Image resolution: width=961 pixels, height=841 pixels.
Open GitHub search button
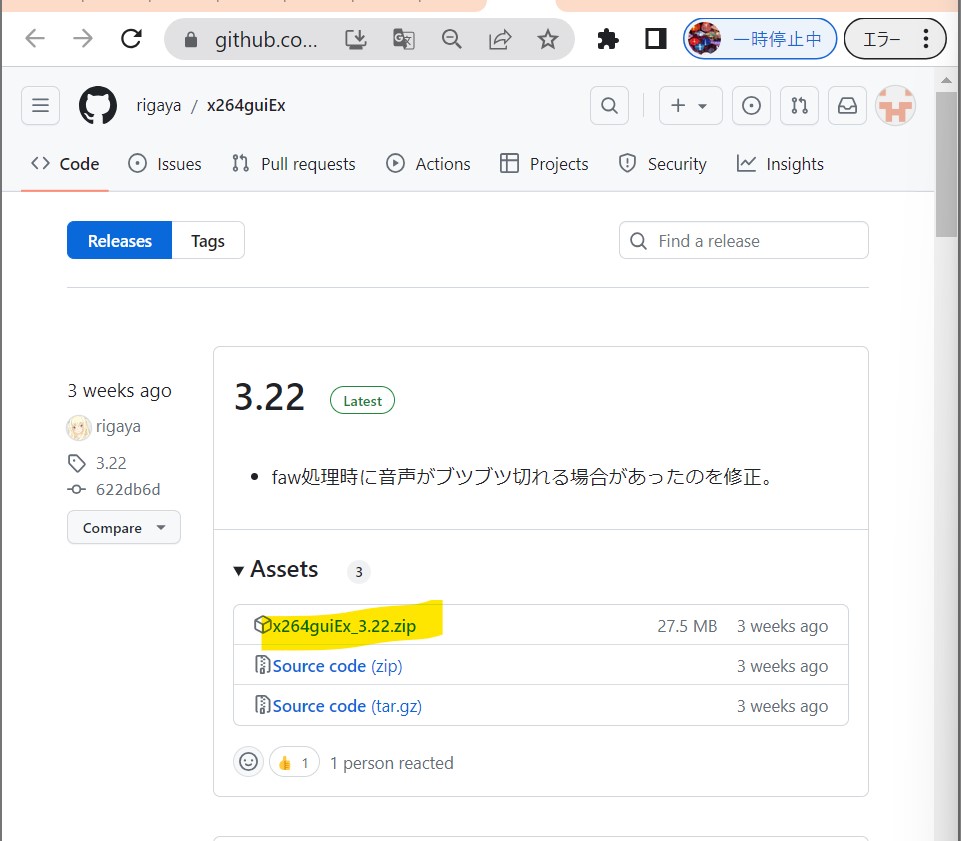[609, 105]
